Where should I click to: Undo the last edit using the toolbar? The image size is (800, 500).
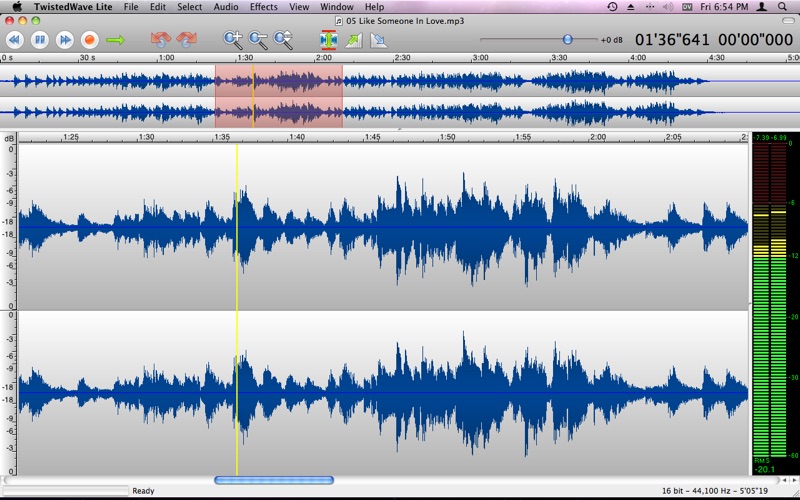pyautogui.click(x=160, y=40)
